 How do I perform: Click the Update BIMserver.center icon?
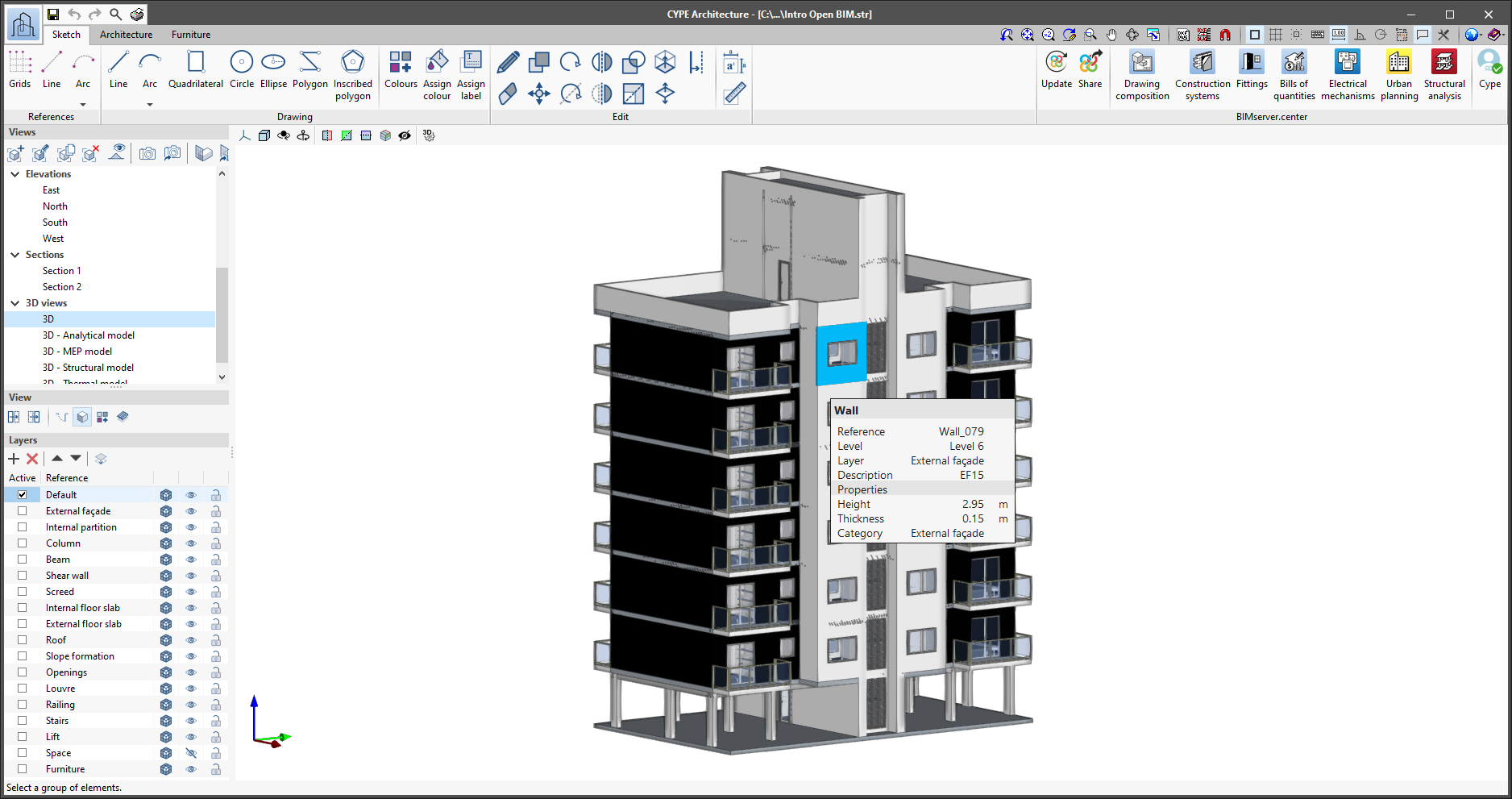(x=1056, y=69)
